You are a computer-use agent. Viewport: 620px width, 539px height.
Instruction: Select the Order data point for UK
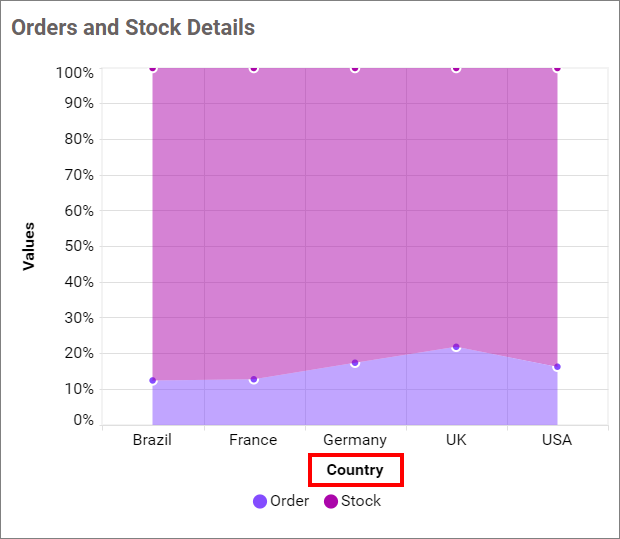pyautogui.click(x=456, y=347)
